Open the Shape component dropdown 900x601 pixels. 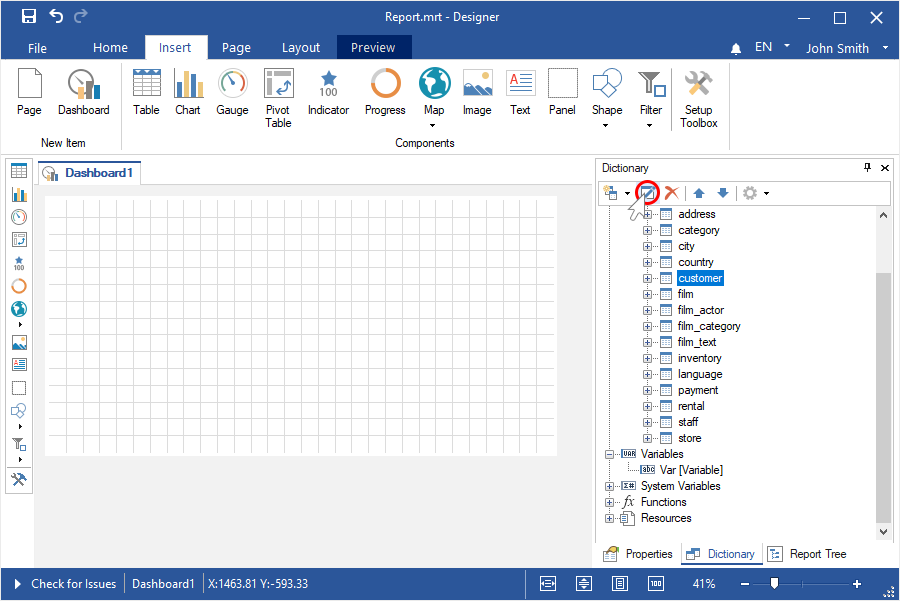606,125
